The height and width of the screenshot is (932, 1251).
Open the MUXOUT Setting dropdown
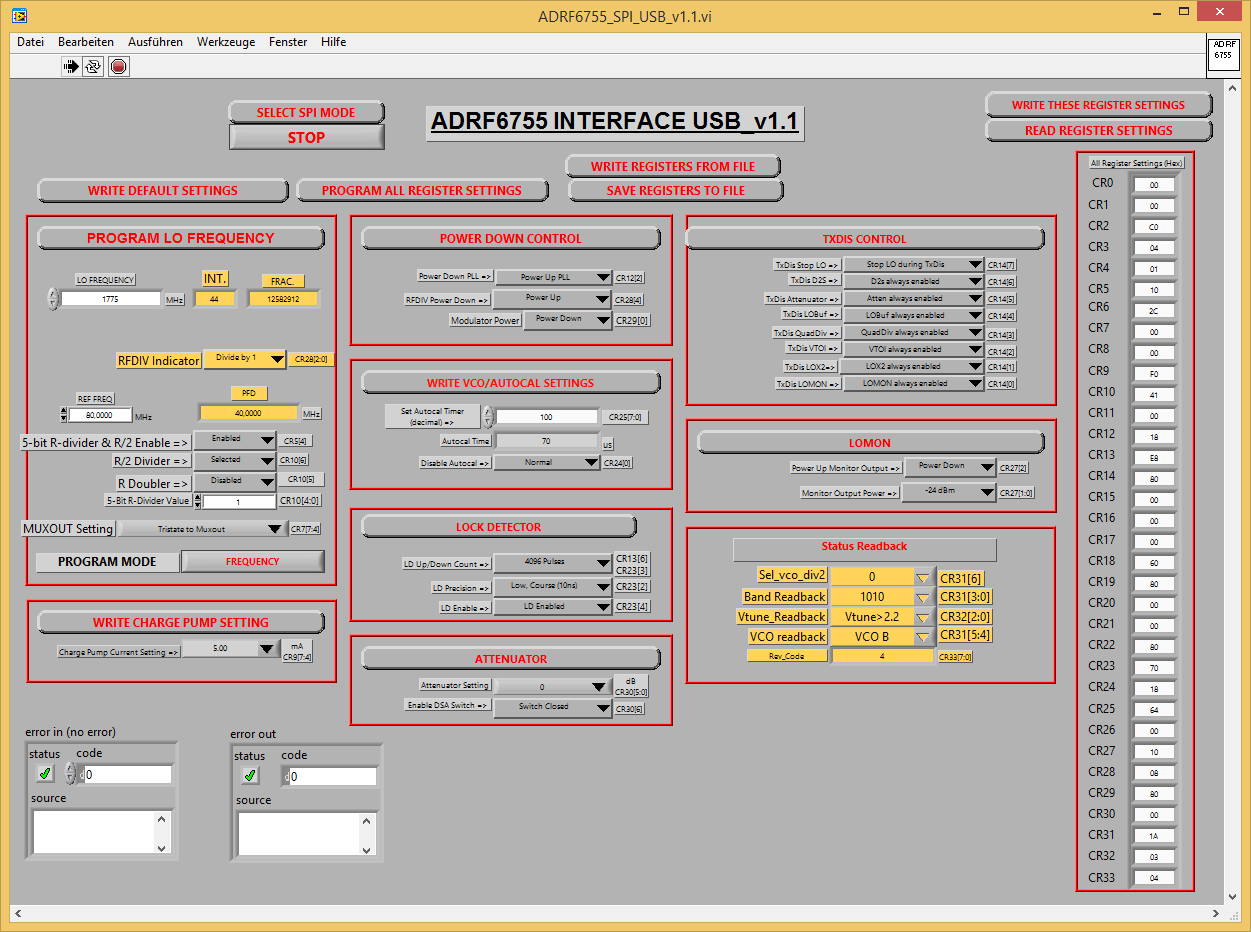coord(203,529)
